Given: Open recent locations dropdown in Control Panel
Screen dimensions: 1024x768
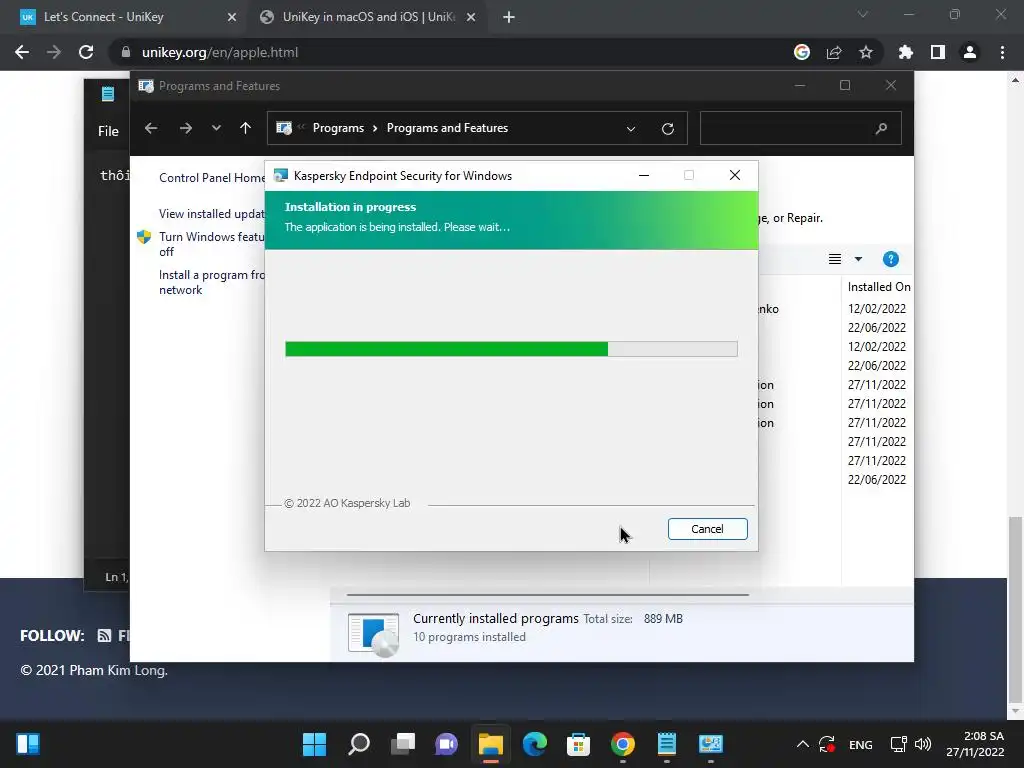Looking at the screenshot, I should 216,128.
